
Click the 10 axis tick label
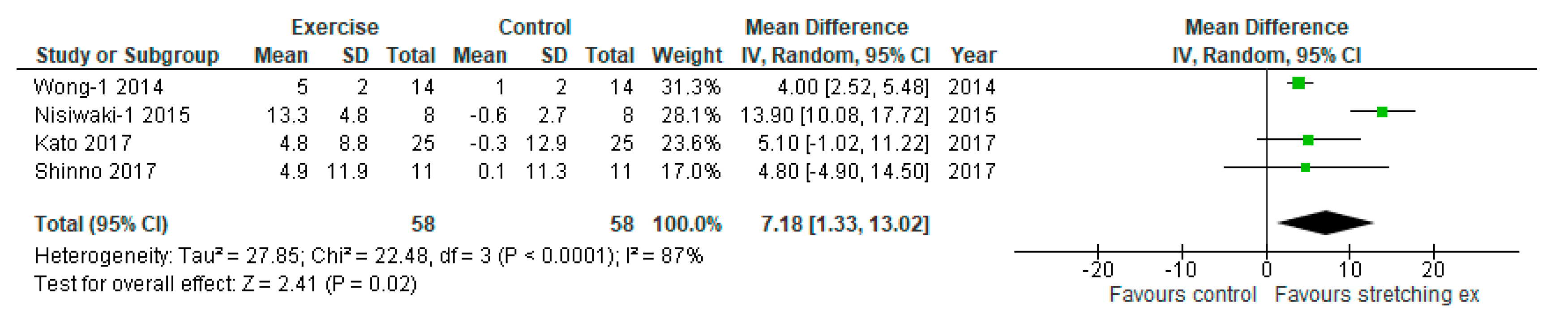pyautogui.click(x=1350, y=269)
